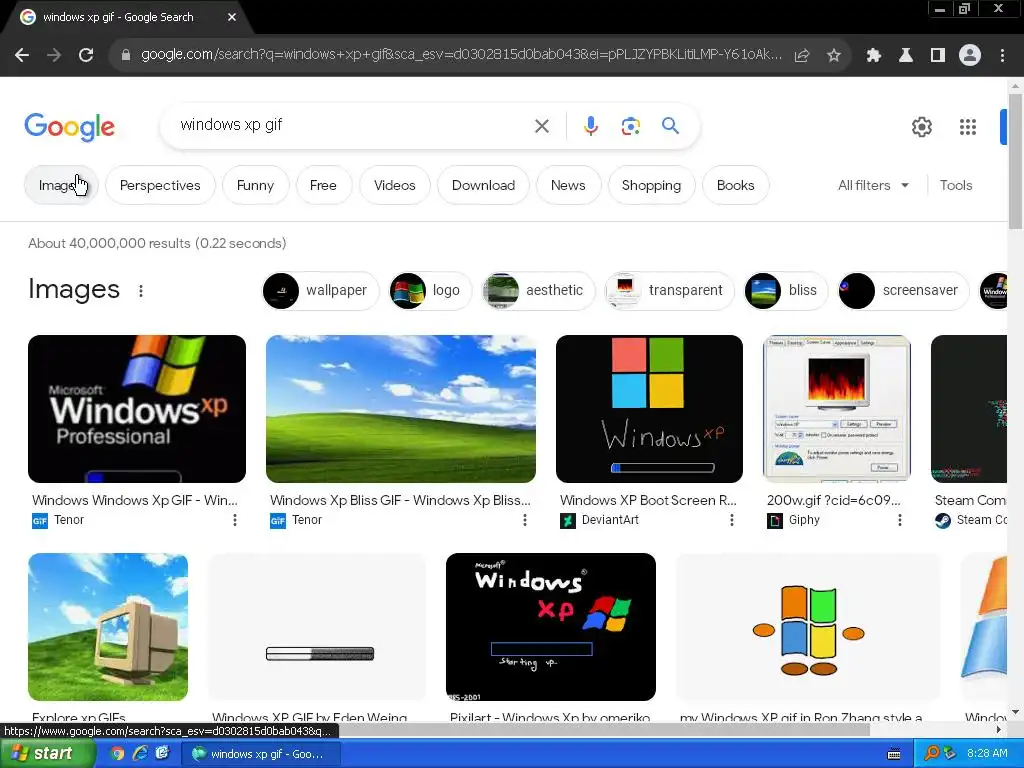The width and height of the screenshot is (1024, 768).
Task: Switch to the Books filter
Action: [735, 185]
